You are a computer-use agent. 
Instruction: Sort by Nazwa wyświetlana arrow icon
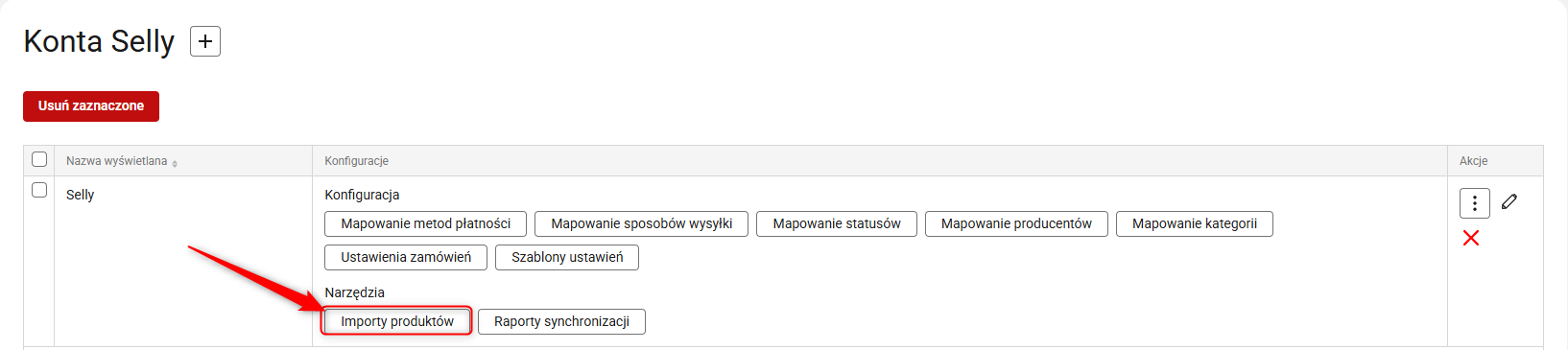click(x=175, y=163)
